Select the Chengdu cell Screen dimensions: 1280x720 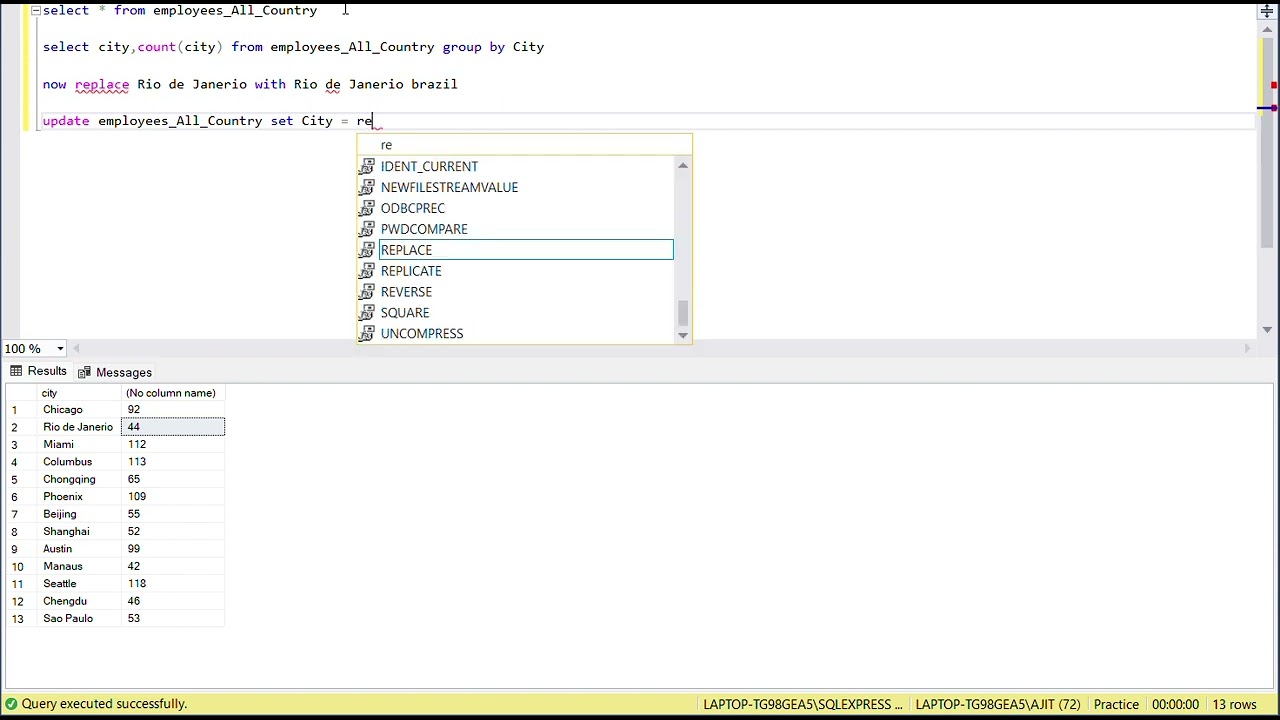click(79, 601)
